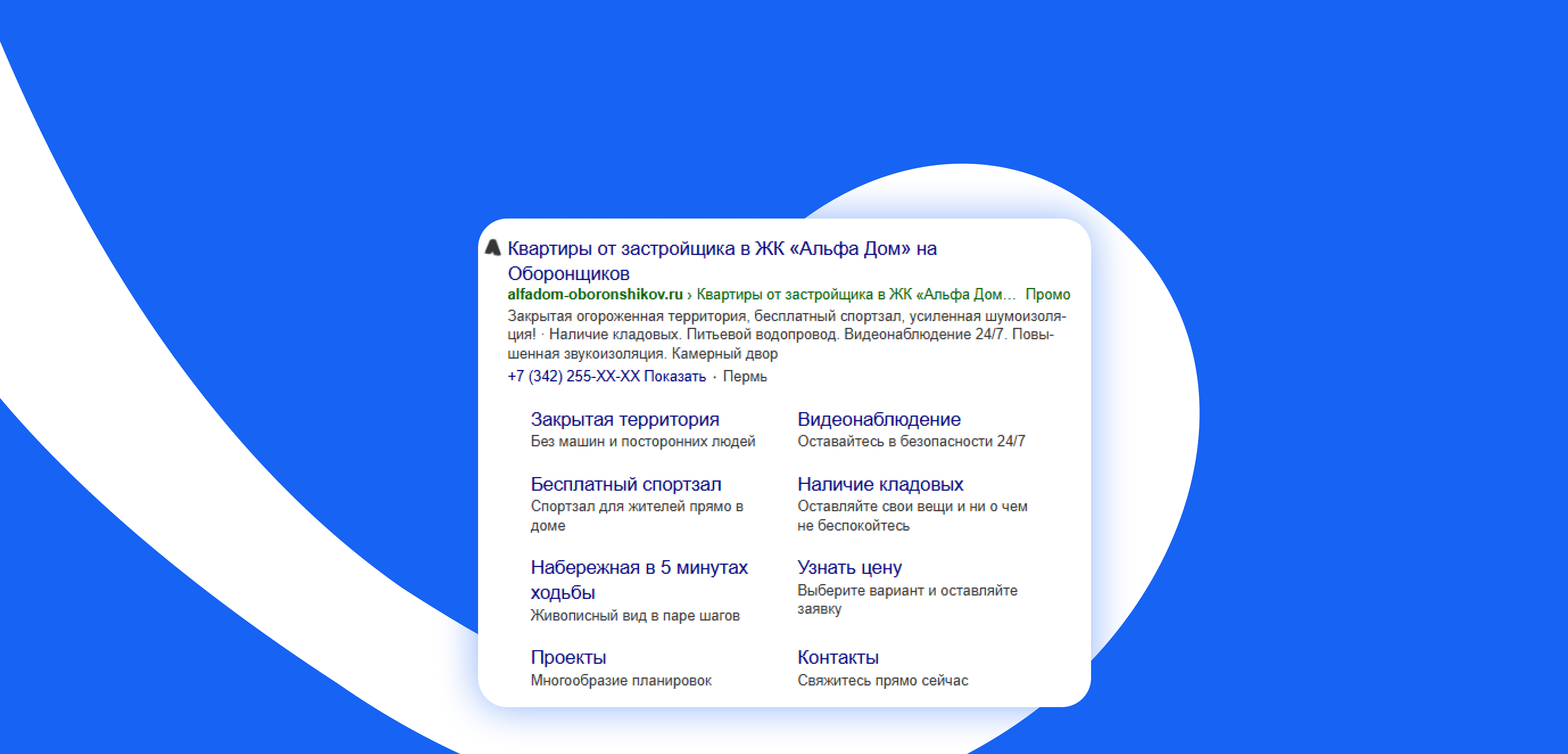Open the Закрытая территория sitelink
Screen dimensions: 1568x754
pos(624,419)
